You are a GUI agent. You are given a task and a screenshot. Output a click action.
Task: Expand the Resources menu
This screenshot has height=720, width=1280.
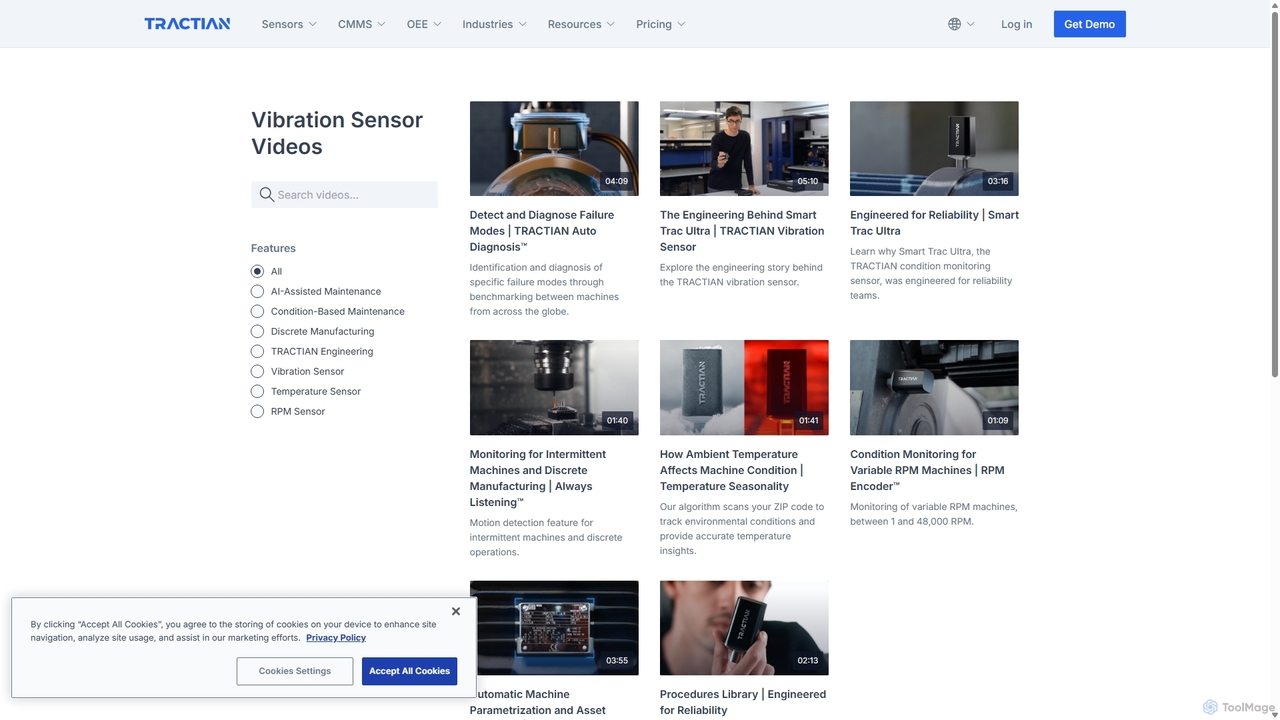pos(581,24)
